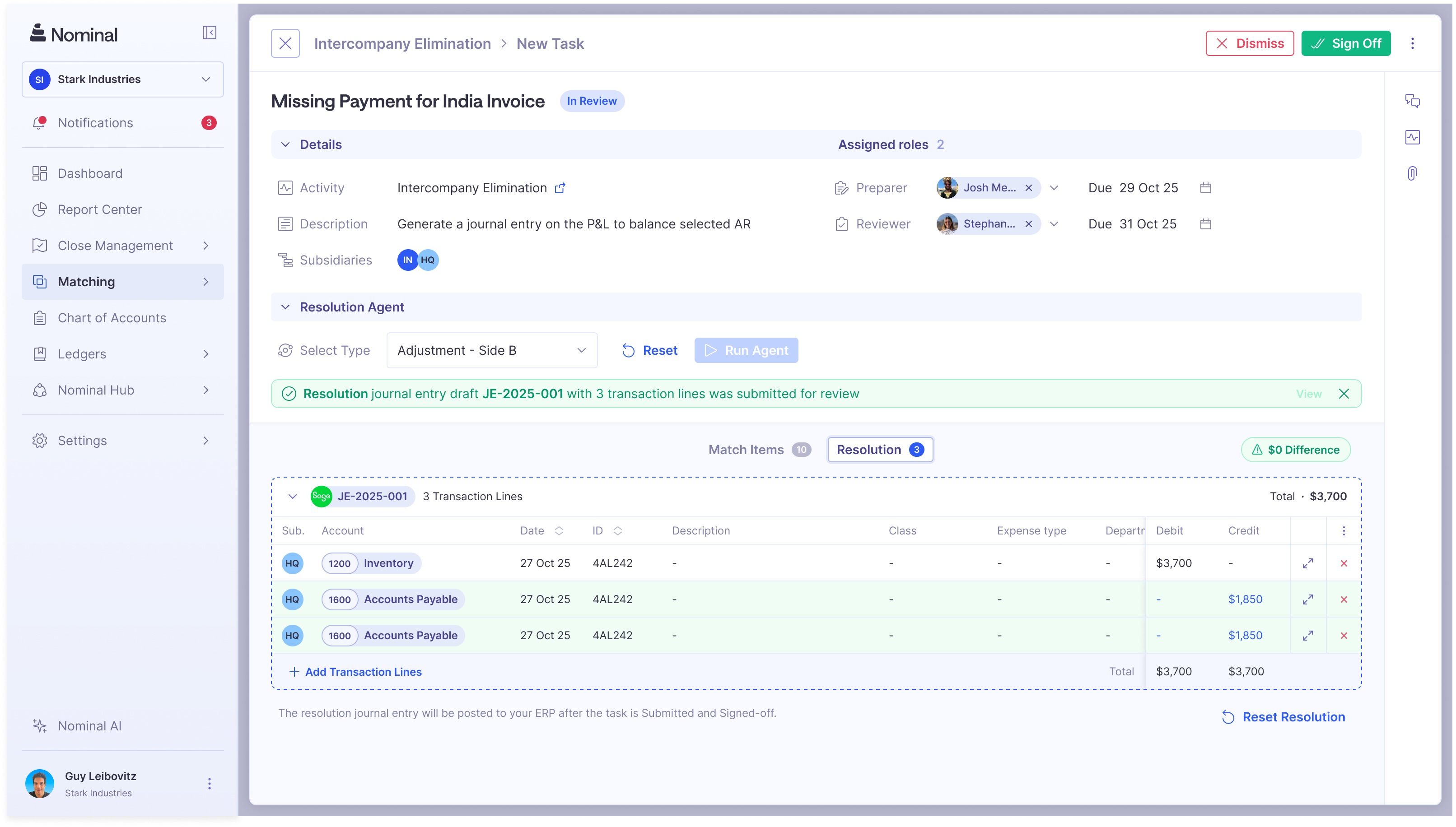Collapse the sidebar with the panel icon
Image resolution: width=1456 pixels, height=827 pixels.
point(209,33)
